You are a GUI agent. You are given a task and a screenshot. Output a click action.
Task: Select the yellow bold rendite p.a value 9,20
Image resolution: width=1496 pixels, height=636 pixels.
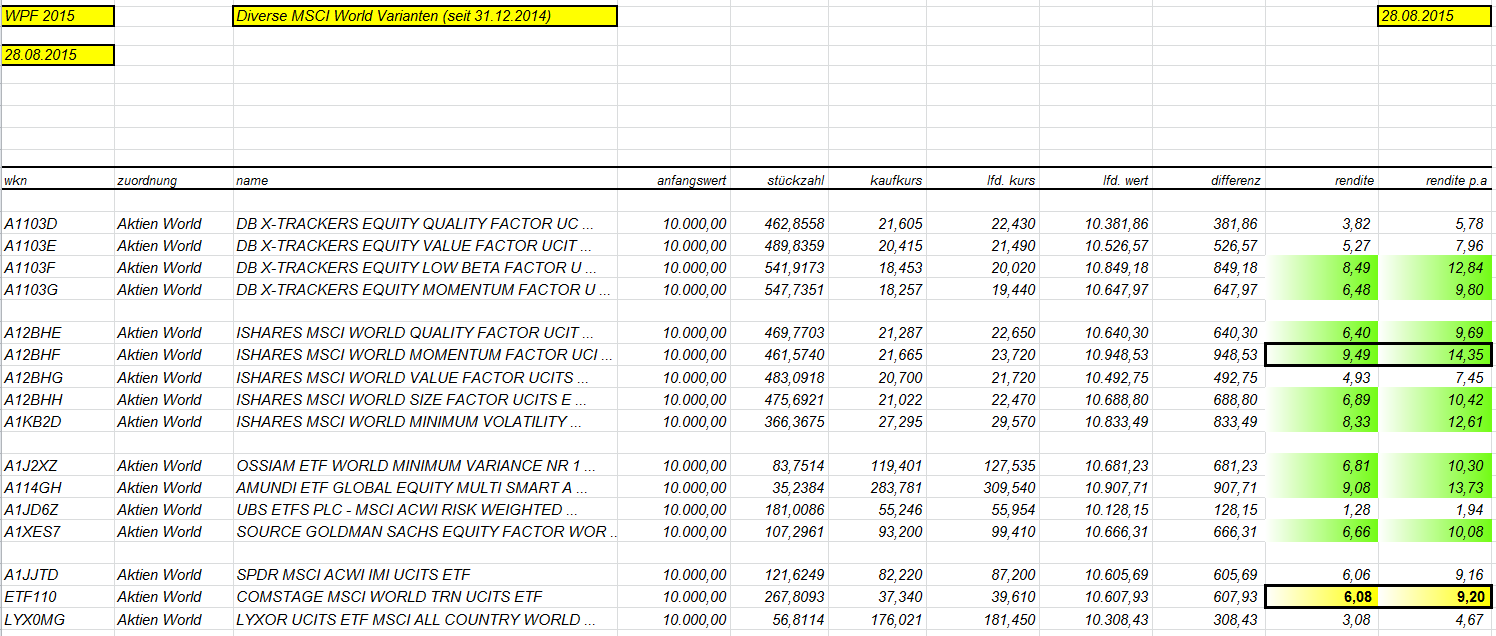[1435, 596]
